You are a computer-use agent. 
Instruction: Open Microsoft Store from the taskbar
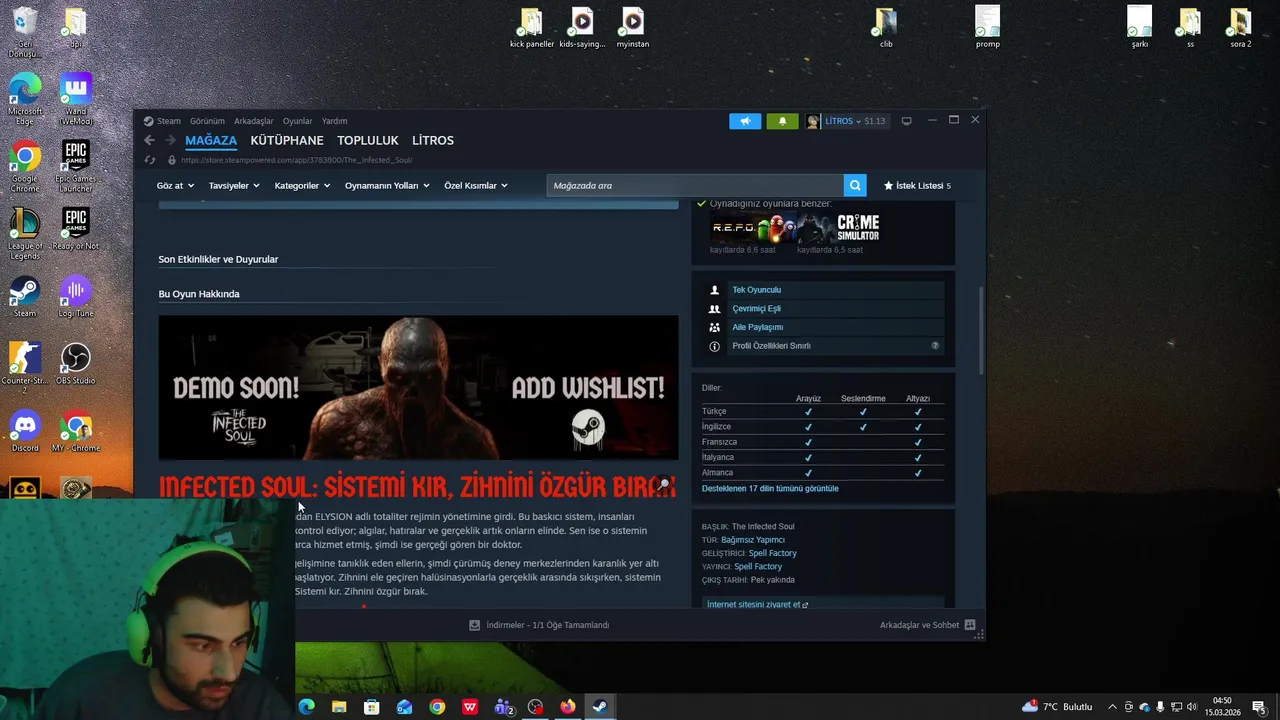[372, 707]
